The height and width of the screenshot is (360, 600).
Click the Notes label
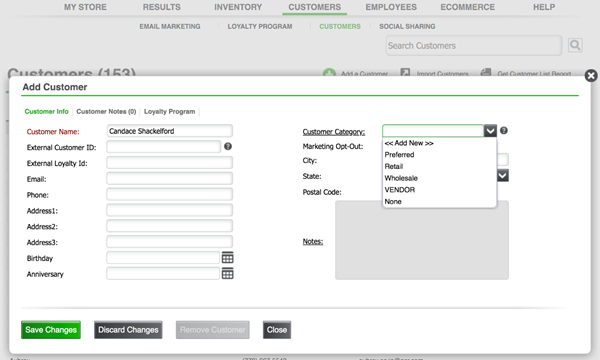point(313,241)
